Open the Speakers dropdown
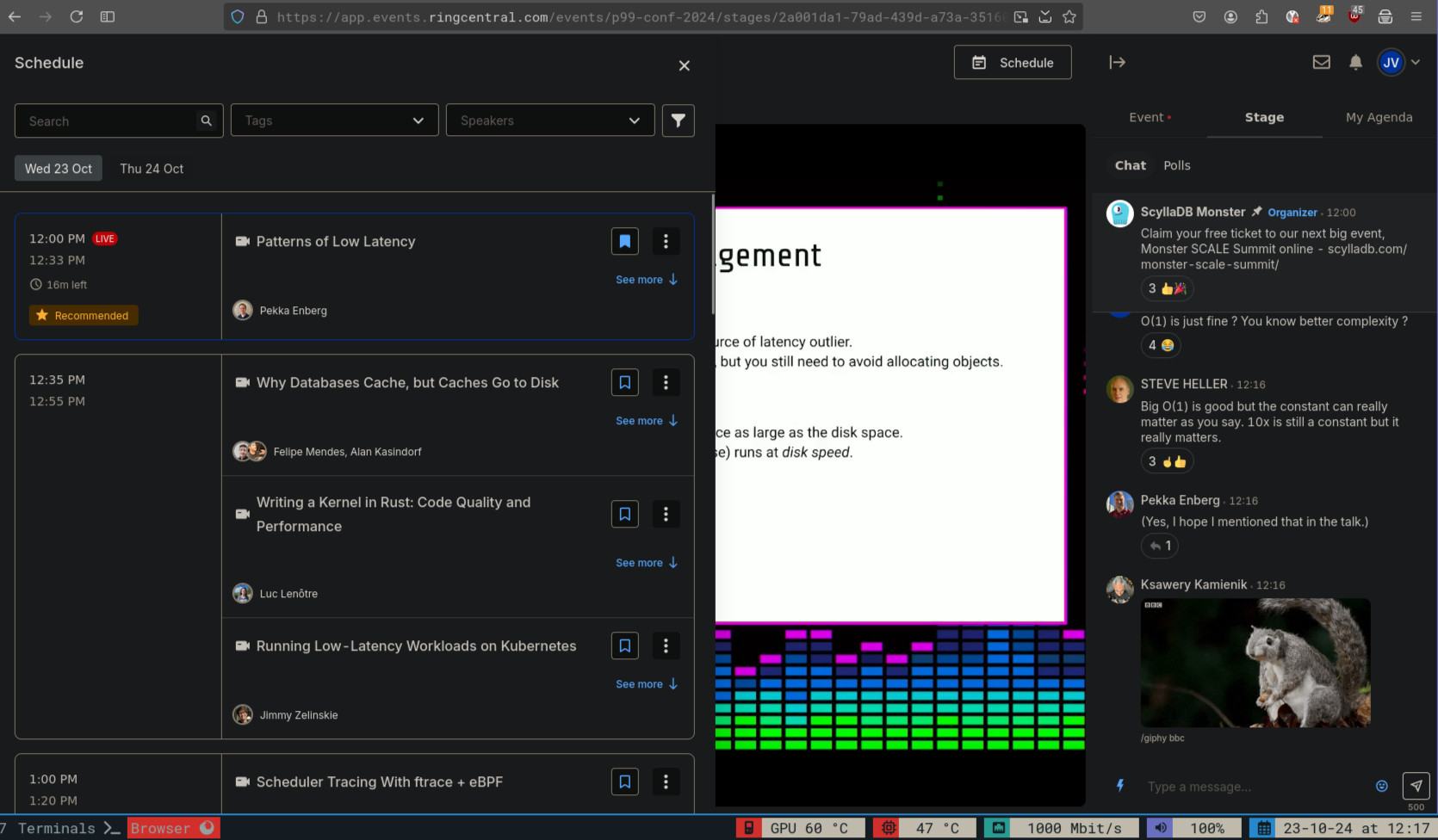1438x840 pixels. [x=550, y=120]
